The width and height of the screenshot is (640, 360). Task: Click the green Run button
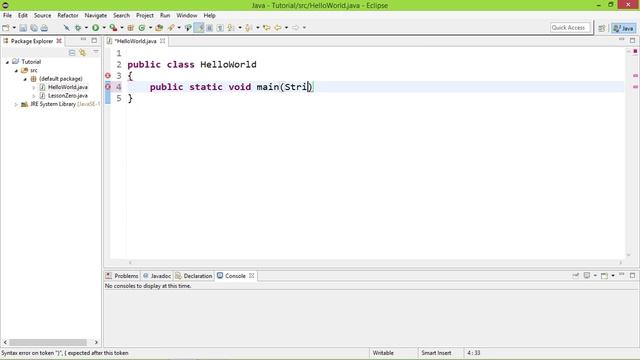click(96, 28)
